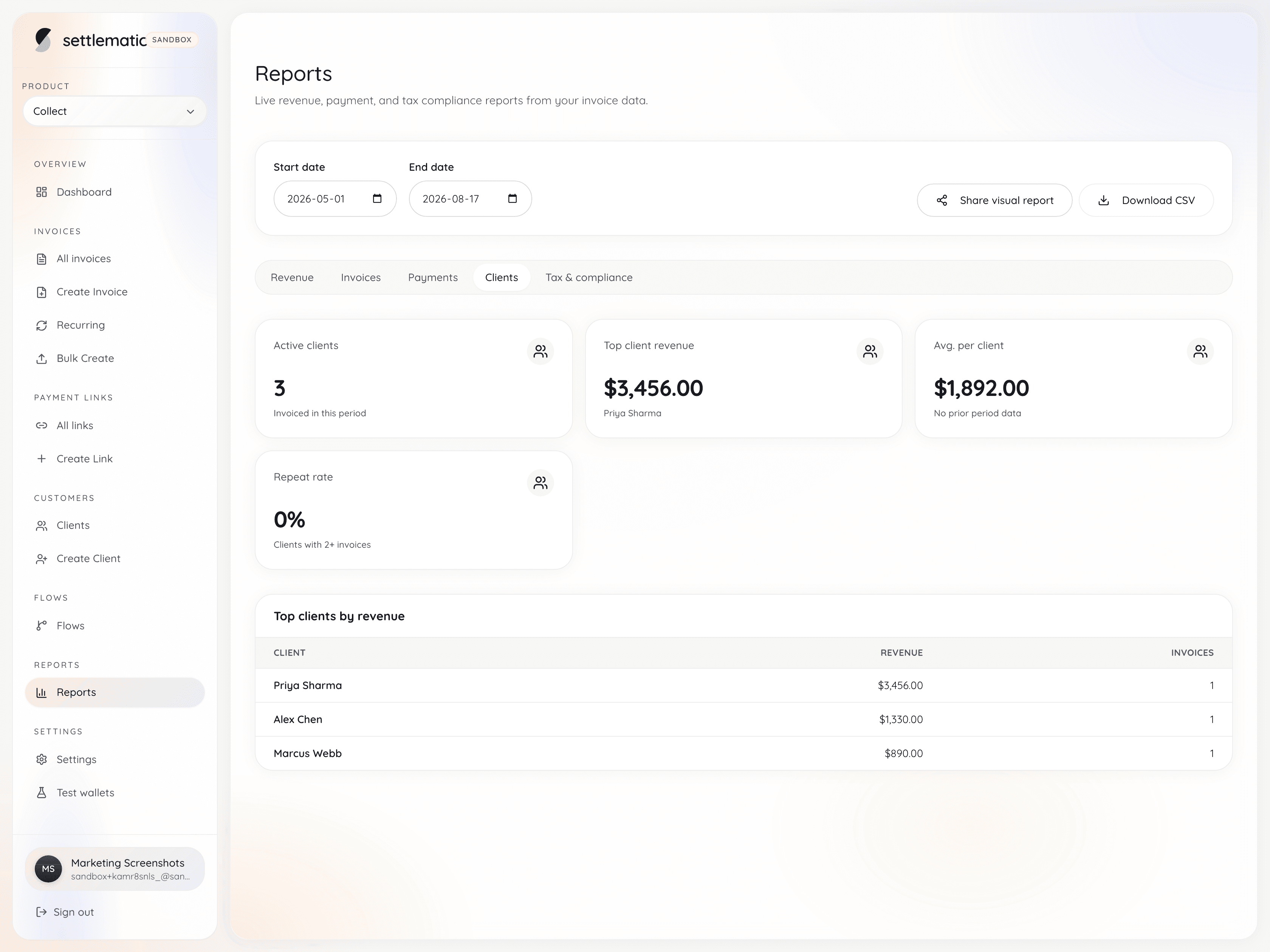Click the $890.00 revenue cell
The height and width of the screenshot is (952, 1270).
tap(904, 753)
